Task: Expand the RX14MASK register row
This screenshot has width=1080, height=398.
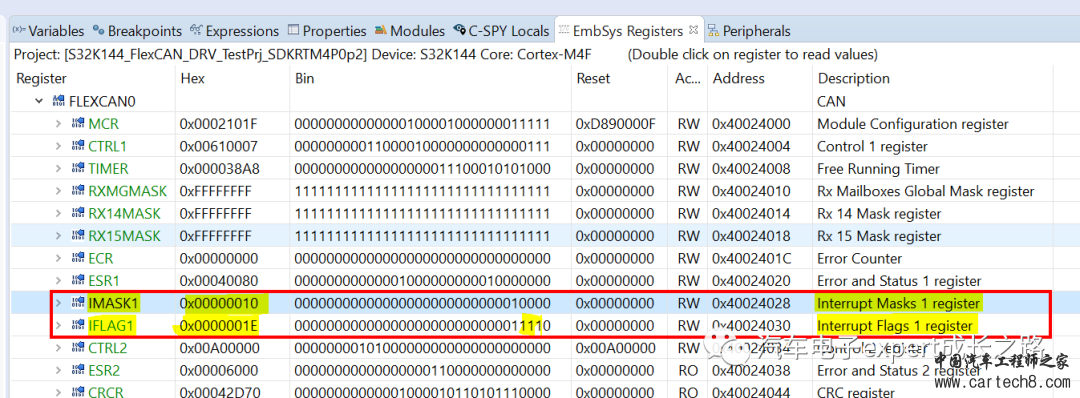Action: [x=59, y=213]
